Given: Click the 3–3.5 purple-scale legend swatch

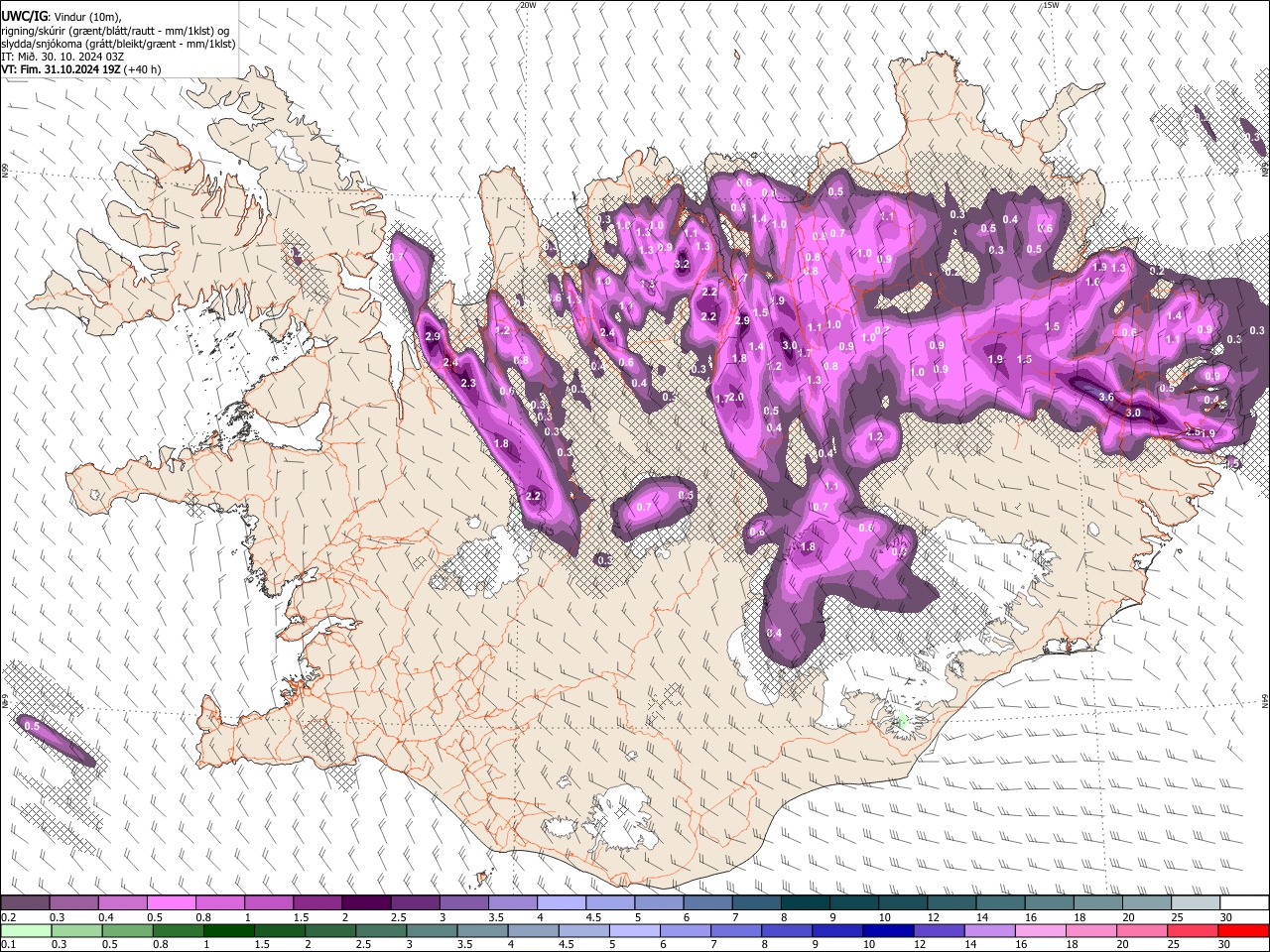Looking at the screenshot, I should click(463, 903).
